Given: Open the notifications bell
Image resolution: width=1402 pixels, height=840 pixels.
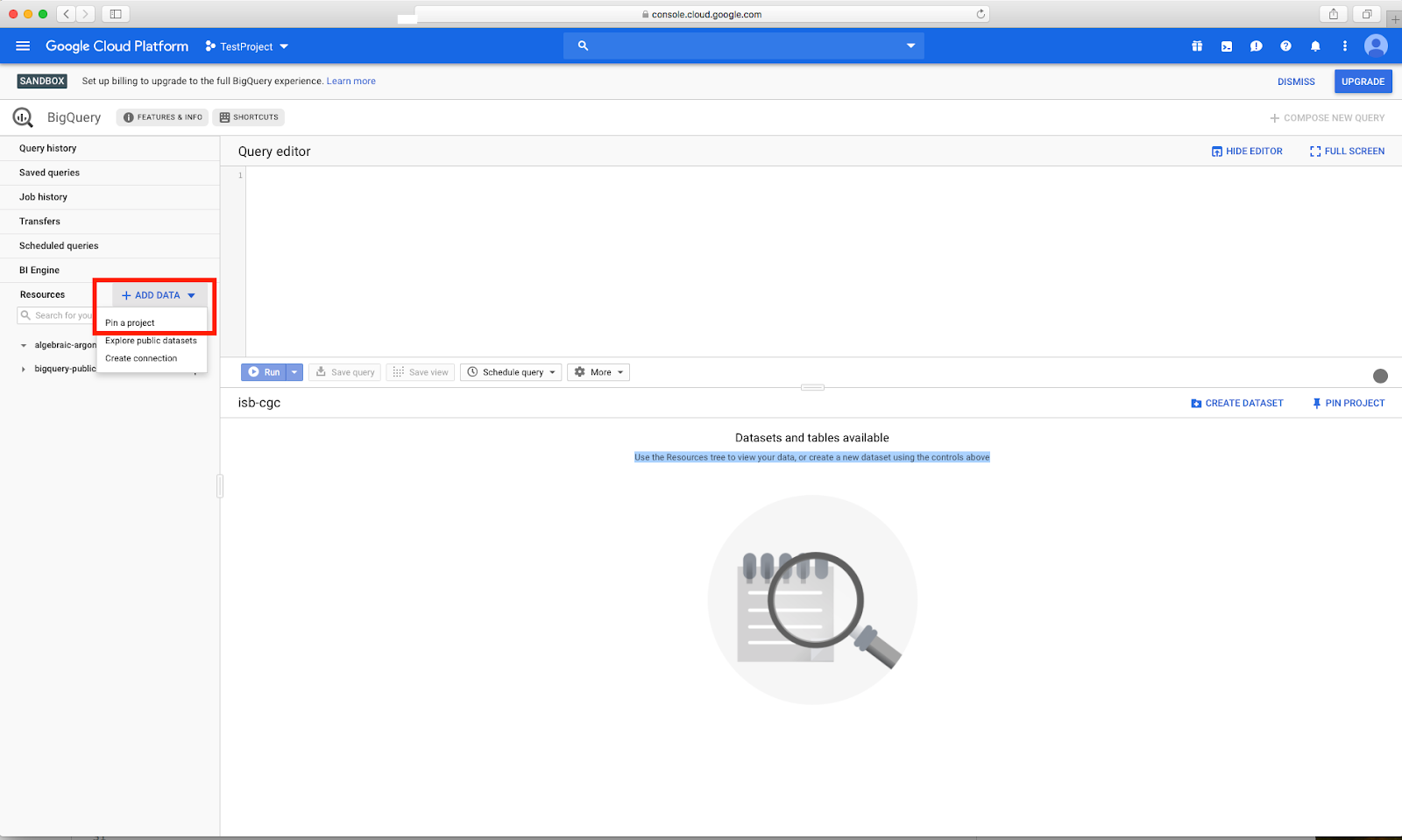Looking at the screenshot, I should [x=1315, y=46].
